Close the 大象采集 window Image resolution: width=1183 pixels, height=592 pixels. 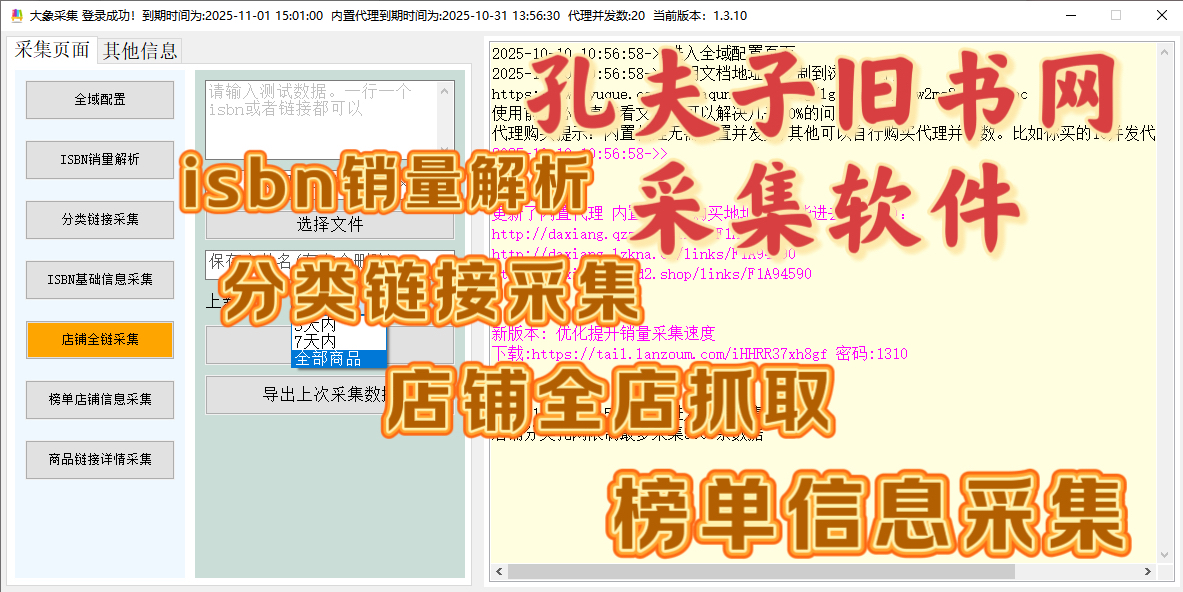1161,15
